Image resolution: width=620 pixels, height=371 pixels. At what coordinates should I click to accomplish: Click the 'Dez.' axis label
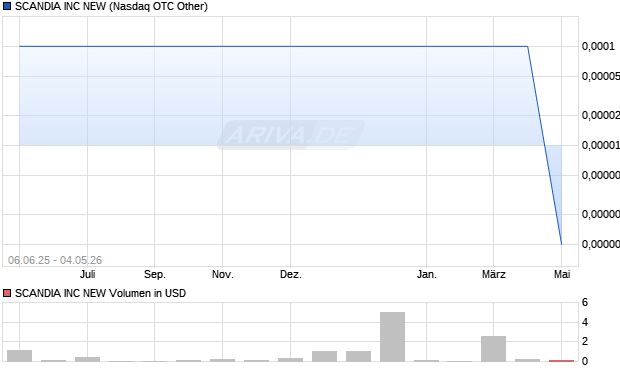291,274
